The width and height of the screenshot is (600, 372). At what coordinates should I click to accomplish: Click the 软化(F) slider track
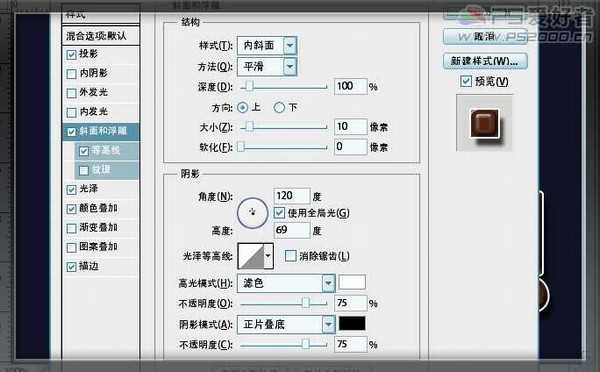point(284,147)
